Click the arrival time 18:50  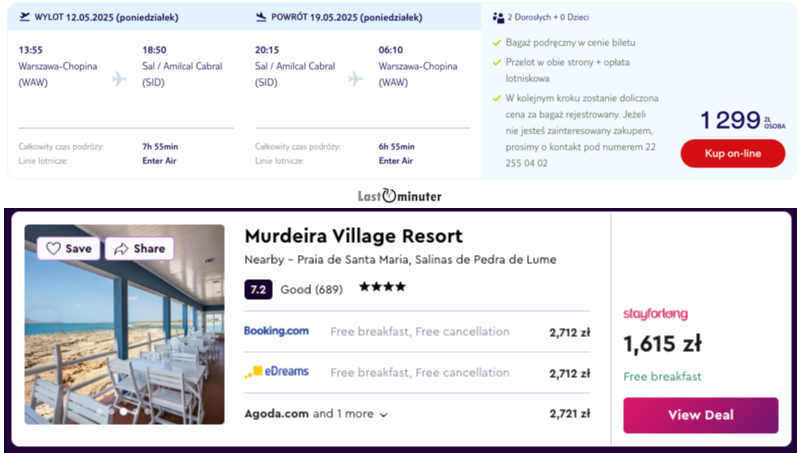[x=154, y=50]
